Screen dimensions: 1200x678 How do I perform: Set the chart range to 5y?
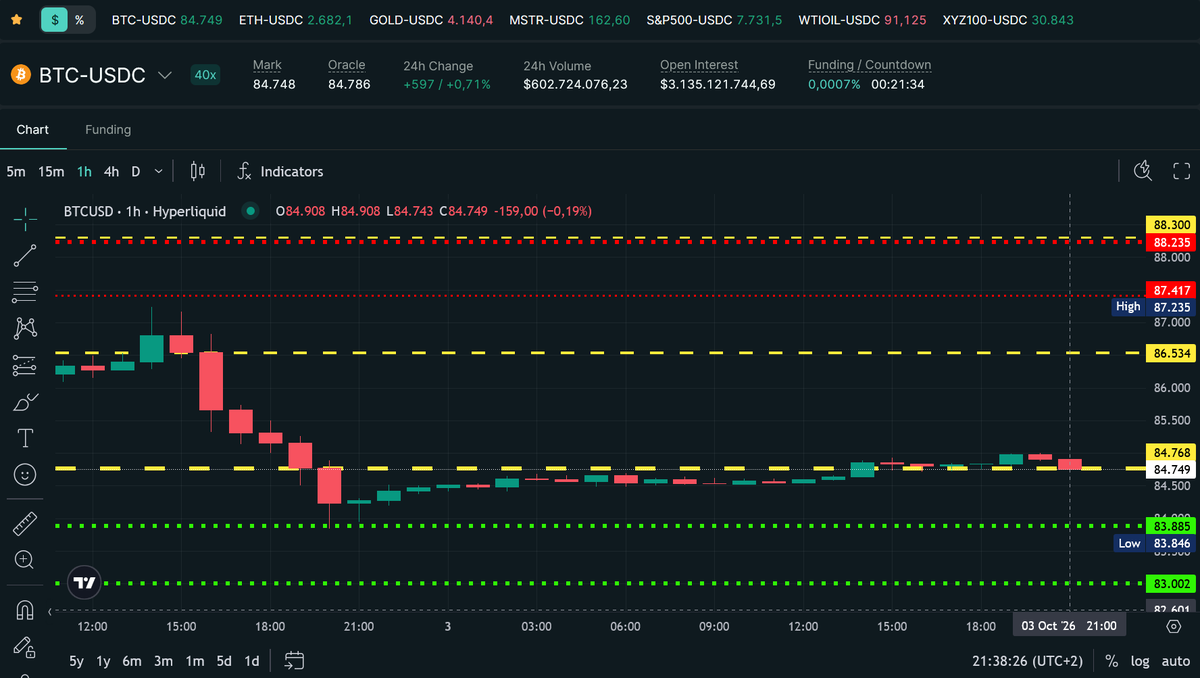[x=77, y=661]
